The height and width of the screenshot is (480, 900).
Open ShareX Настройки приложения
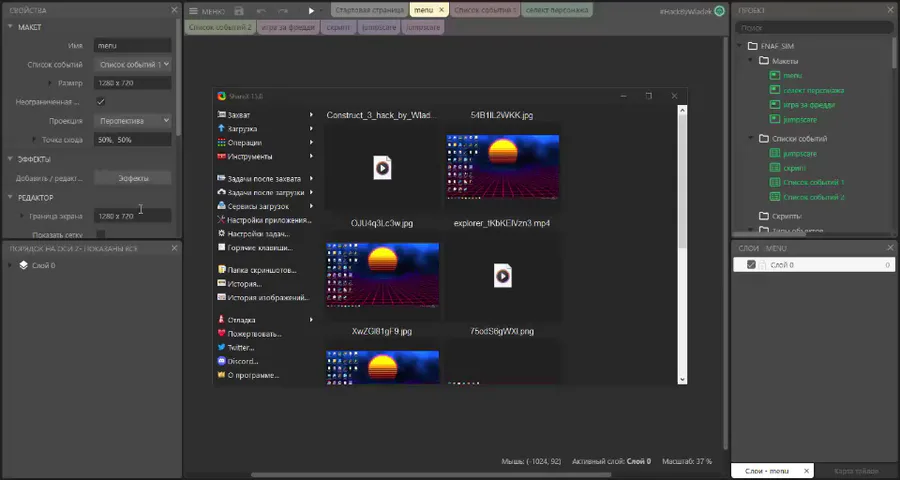pyautogui.click(x=265, y=220)
